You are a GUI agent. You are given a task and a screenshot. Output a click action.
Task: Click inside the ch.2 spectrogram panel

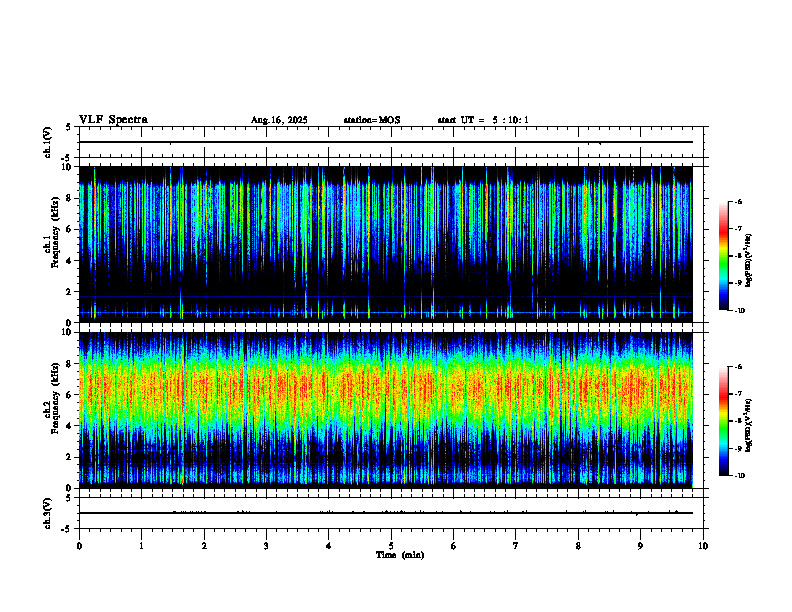point(386,410)
